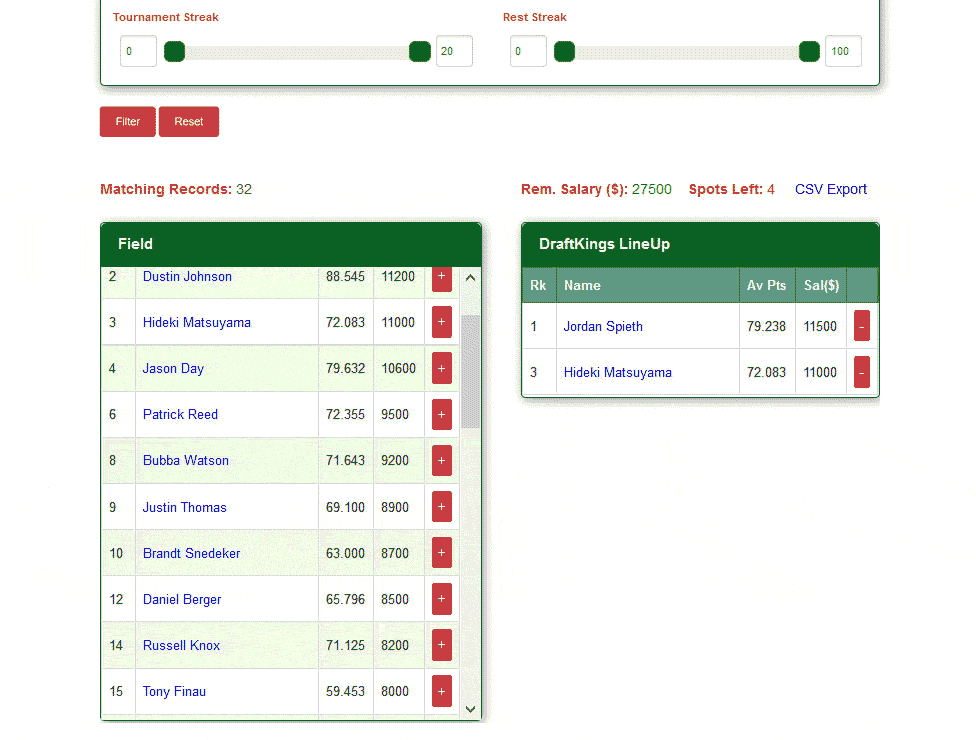Click the Field list scrollbar thumb
The image size is (976, 740).
coord(471,372)
